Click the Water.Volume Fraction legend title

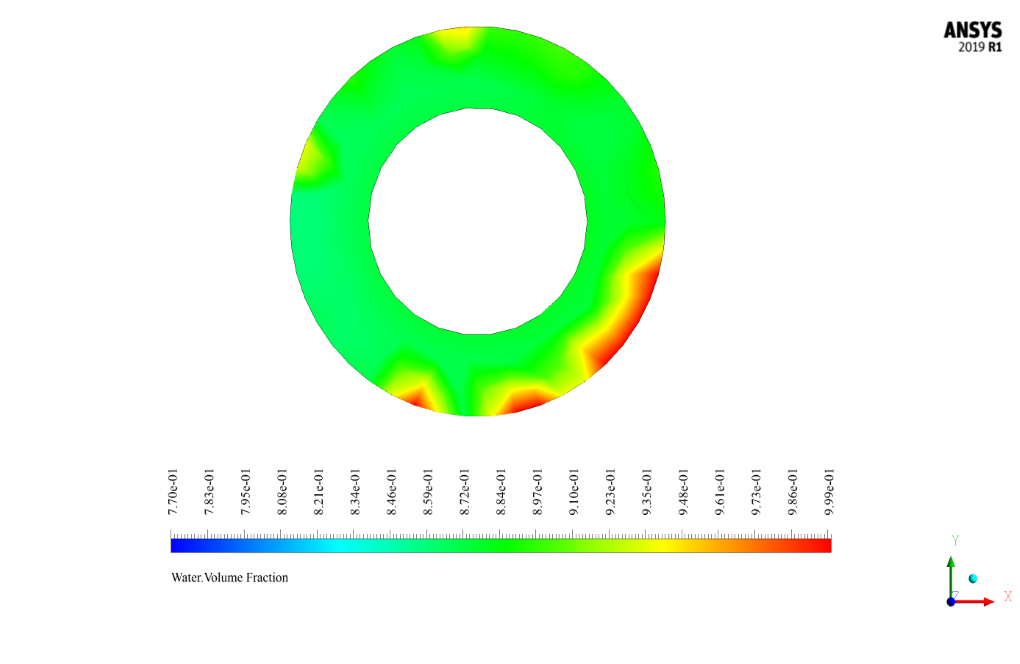[x=230, y=577]
